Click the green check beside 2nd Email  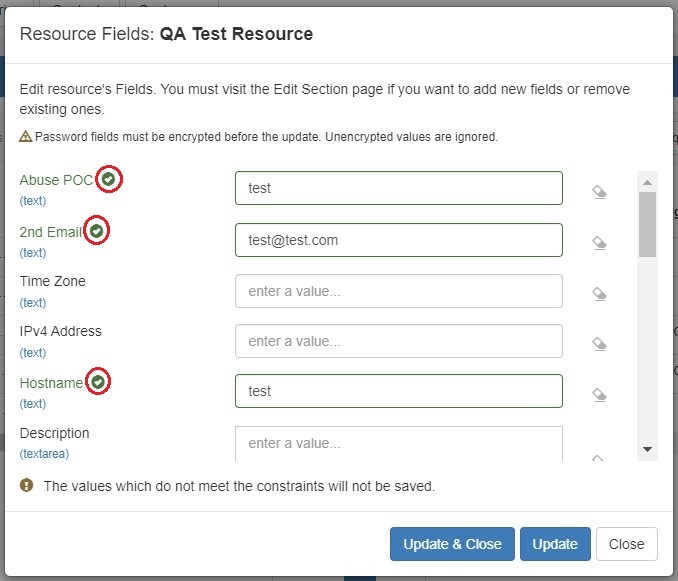[x=96, y=231]
